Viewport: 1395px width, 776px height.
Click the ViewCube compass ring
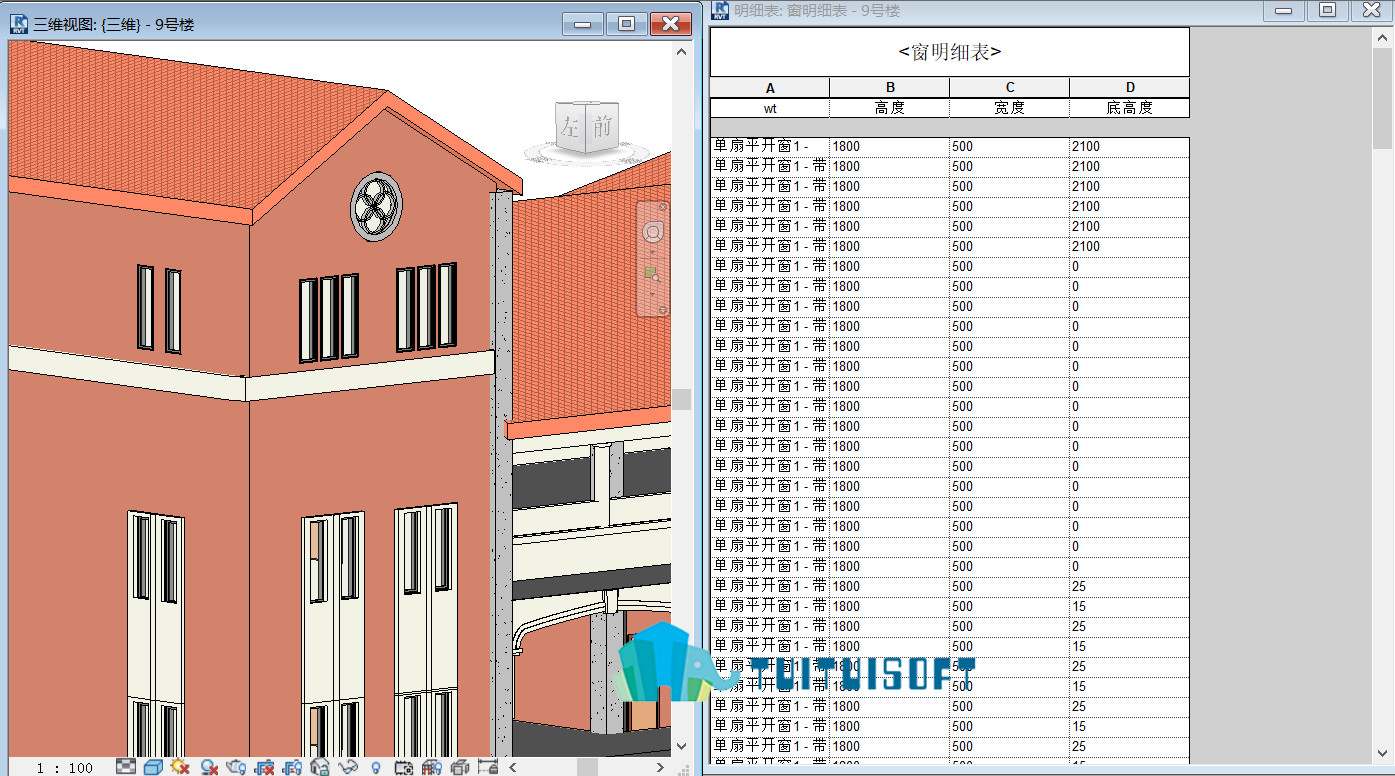(x=585, y=156)
